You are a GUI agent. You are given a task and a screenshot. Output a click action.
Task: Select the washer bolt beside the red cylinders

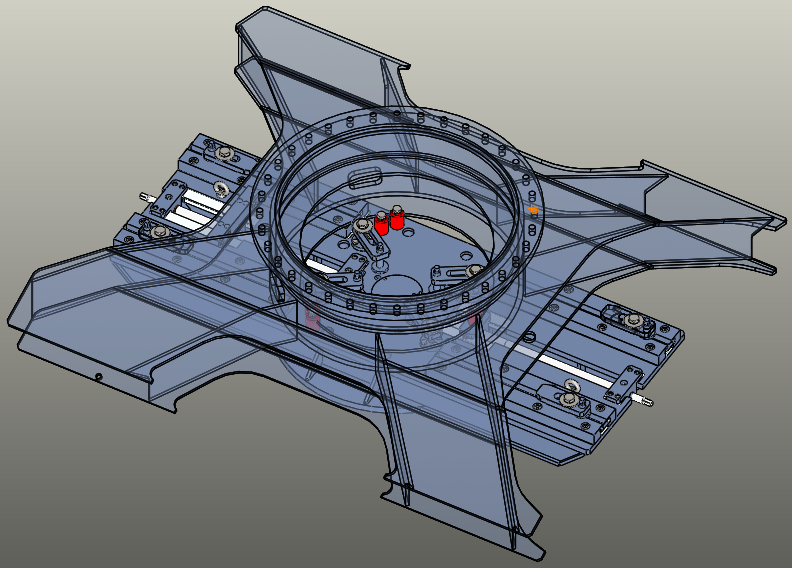click(363, 225)
